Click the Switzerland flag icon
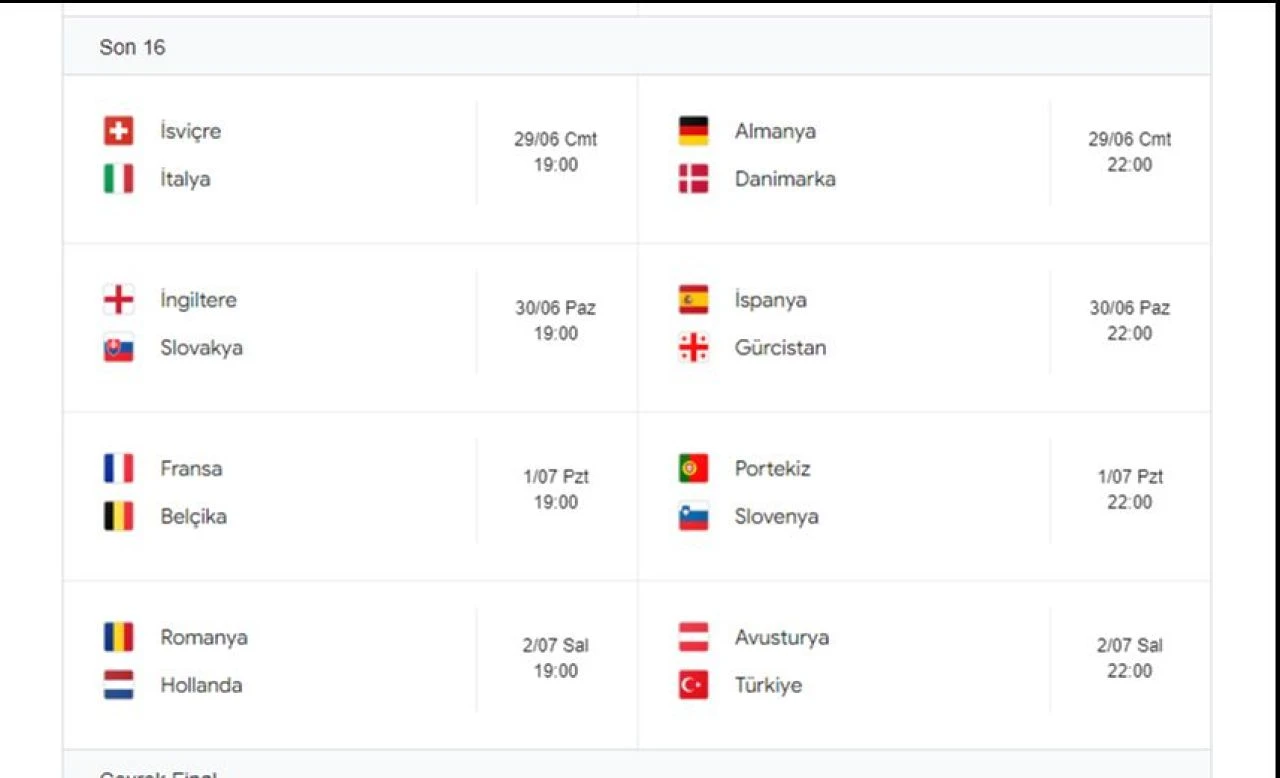 [118, 131]
